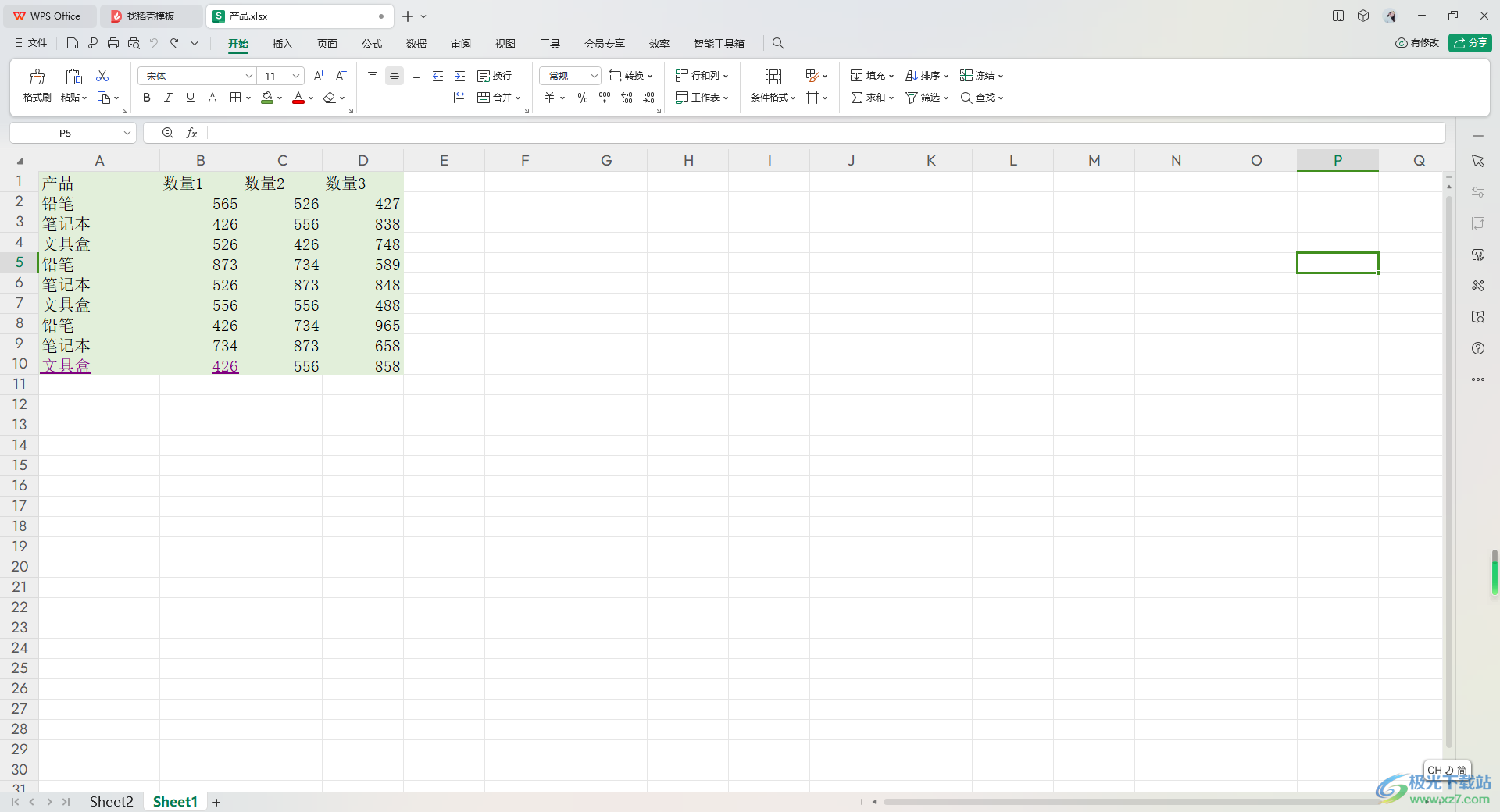Click the Format Painter (格式刷) brush icon

[37, 77]
